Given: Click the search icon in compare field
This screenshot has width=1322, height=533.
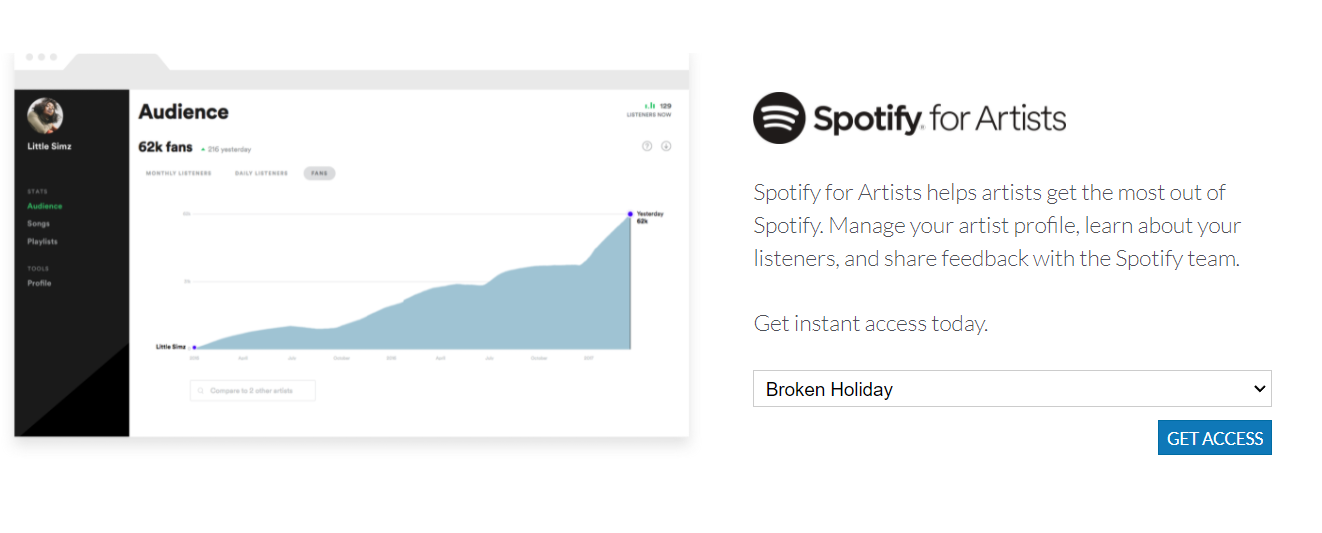Looking at the screenshot, I should tap(201, 391).
